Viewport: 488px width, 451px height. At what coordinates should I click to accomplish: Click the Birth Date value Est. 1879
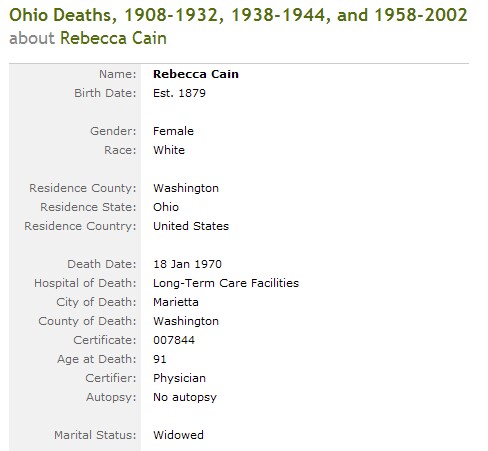179,93
